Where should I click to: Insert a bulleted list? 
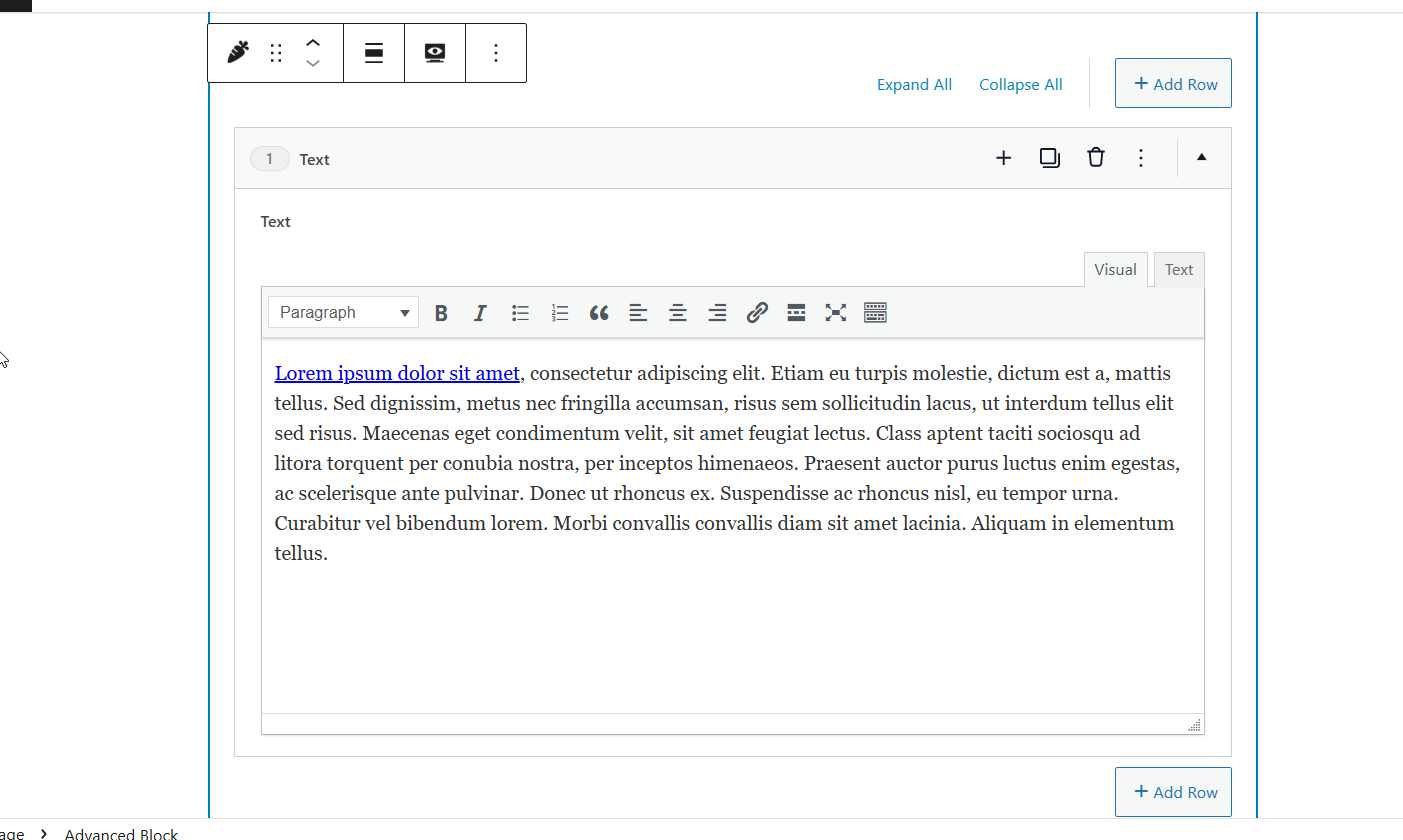click(x=520, y=313)
